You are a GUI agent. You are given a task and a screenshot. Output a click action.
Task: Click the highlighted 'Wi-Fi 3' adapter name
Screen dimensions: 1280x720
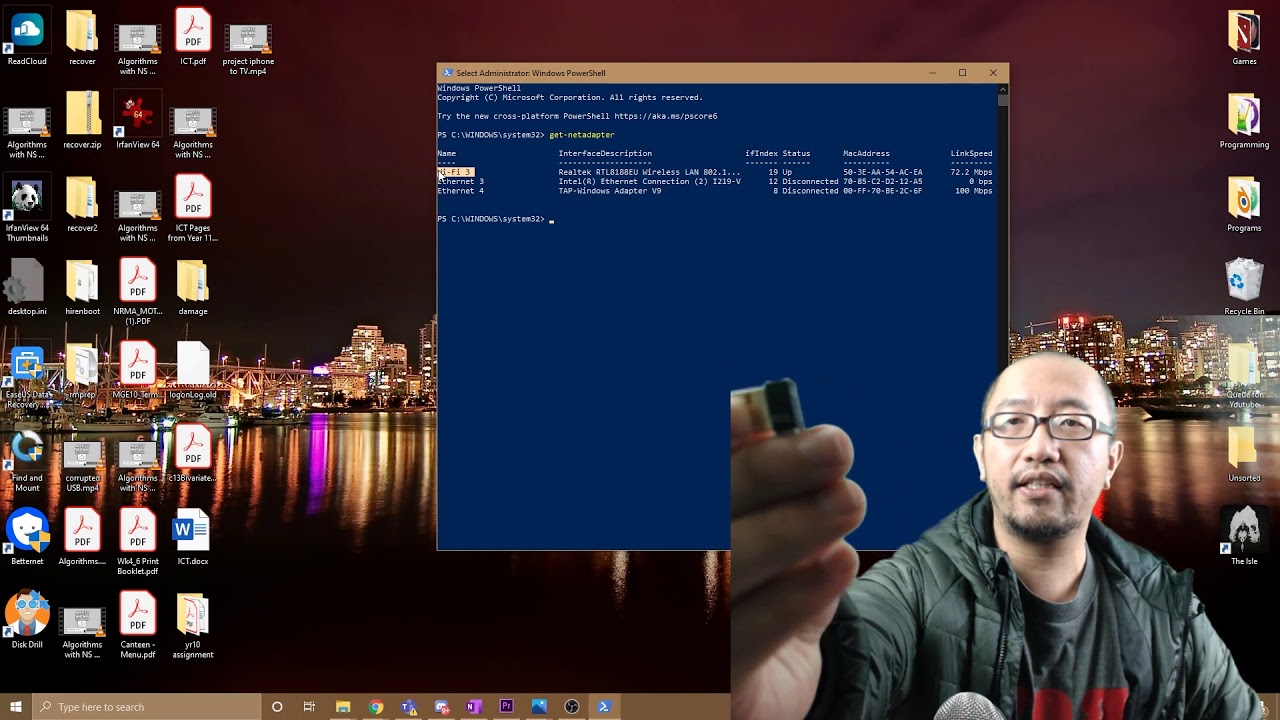pos(455,172)
